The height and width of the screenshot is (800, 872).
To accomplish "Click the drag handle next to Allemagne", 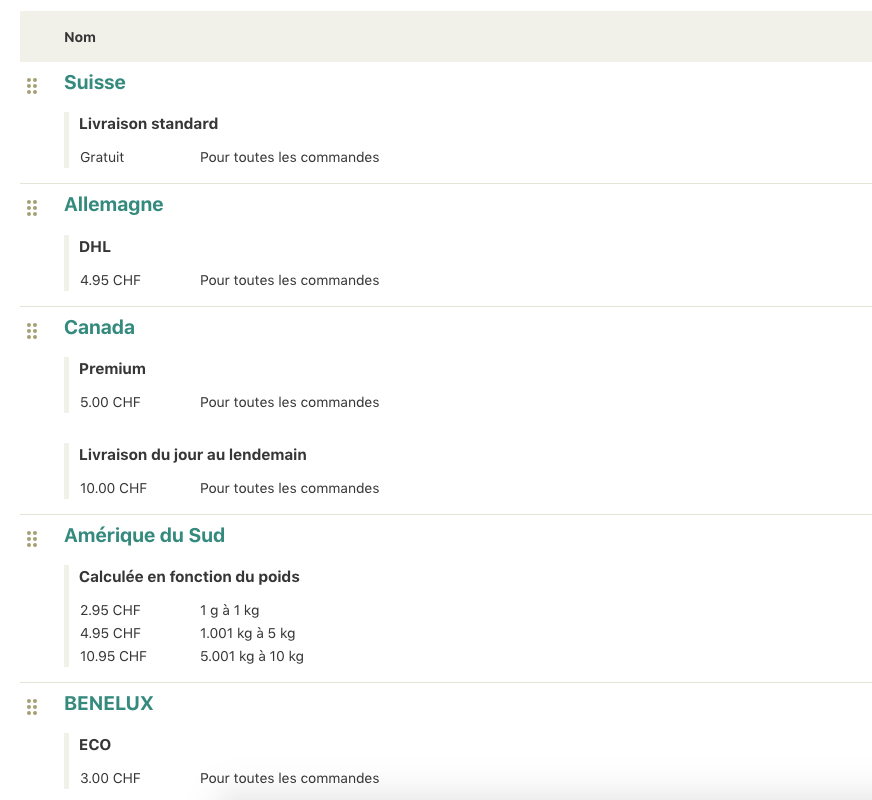I will pos(32,208).
